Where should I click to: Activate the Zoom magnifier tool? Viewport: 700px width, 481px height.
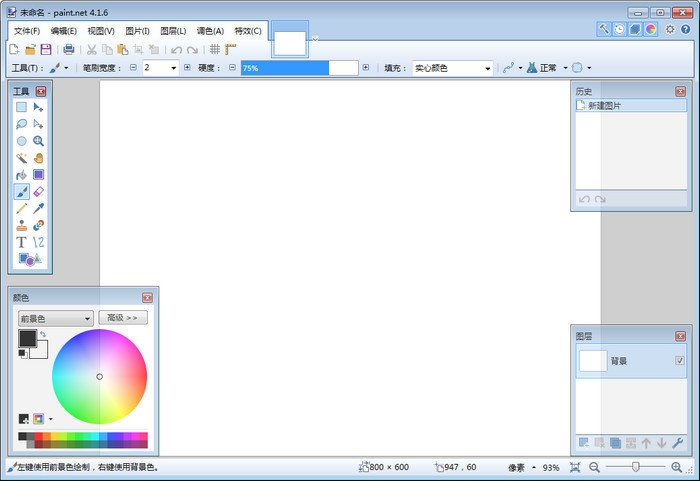tap(38, 141)
